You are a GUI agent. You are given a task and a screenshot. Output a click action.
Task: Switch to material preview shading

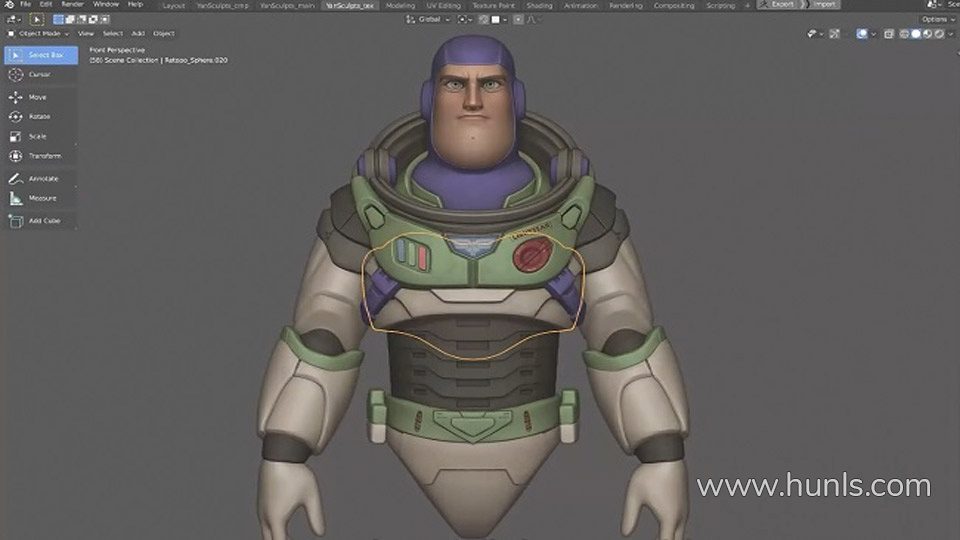pos(928,34)
